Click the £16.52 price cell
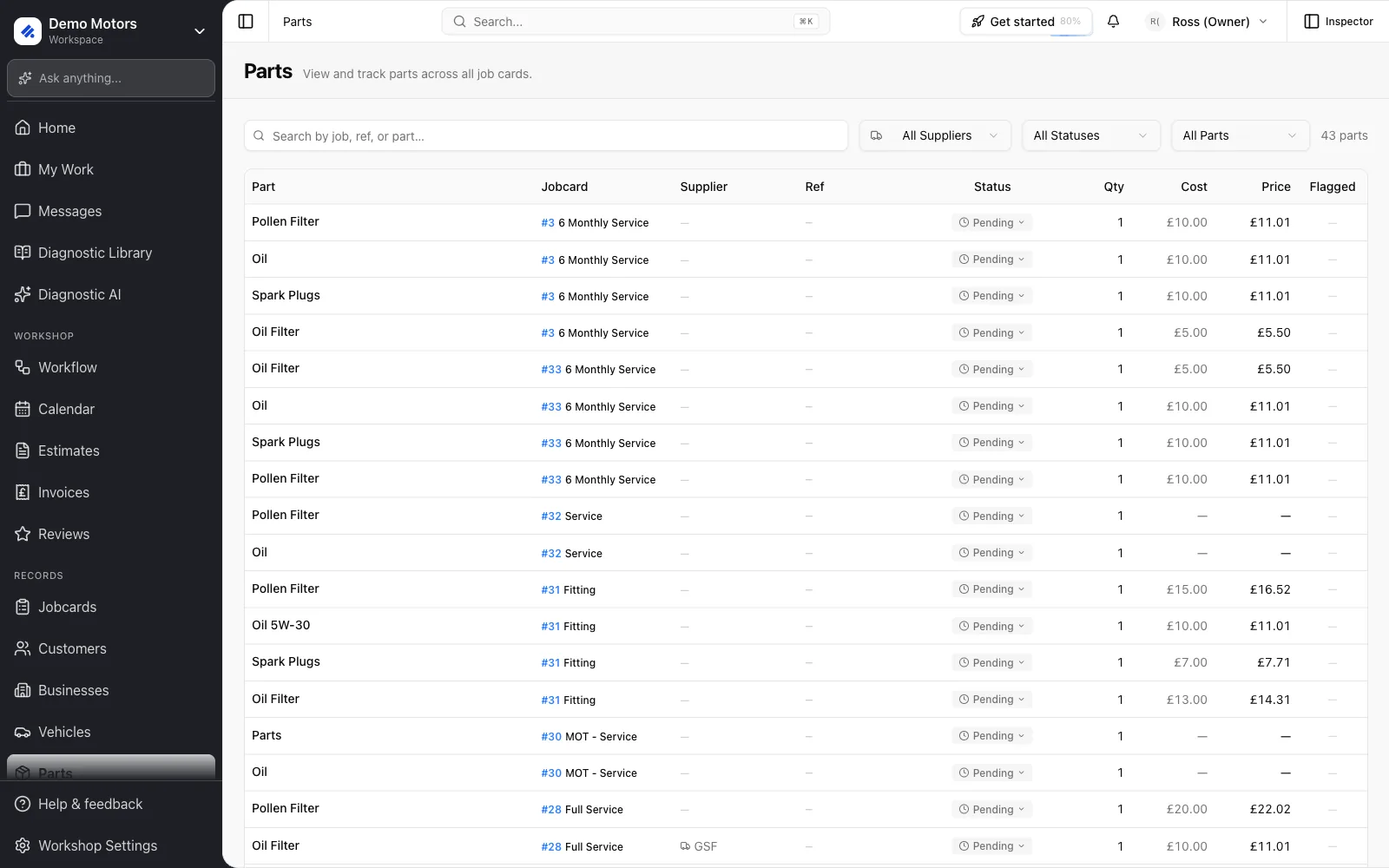Image resolution: width=1389 pixels, height=868 pixels. (x=1269, y=589)
